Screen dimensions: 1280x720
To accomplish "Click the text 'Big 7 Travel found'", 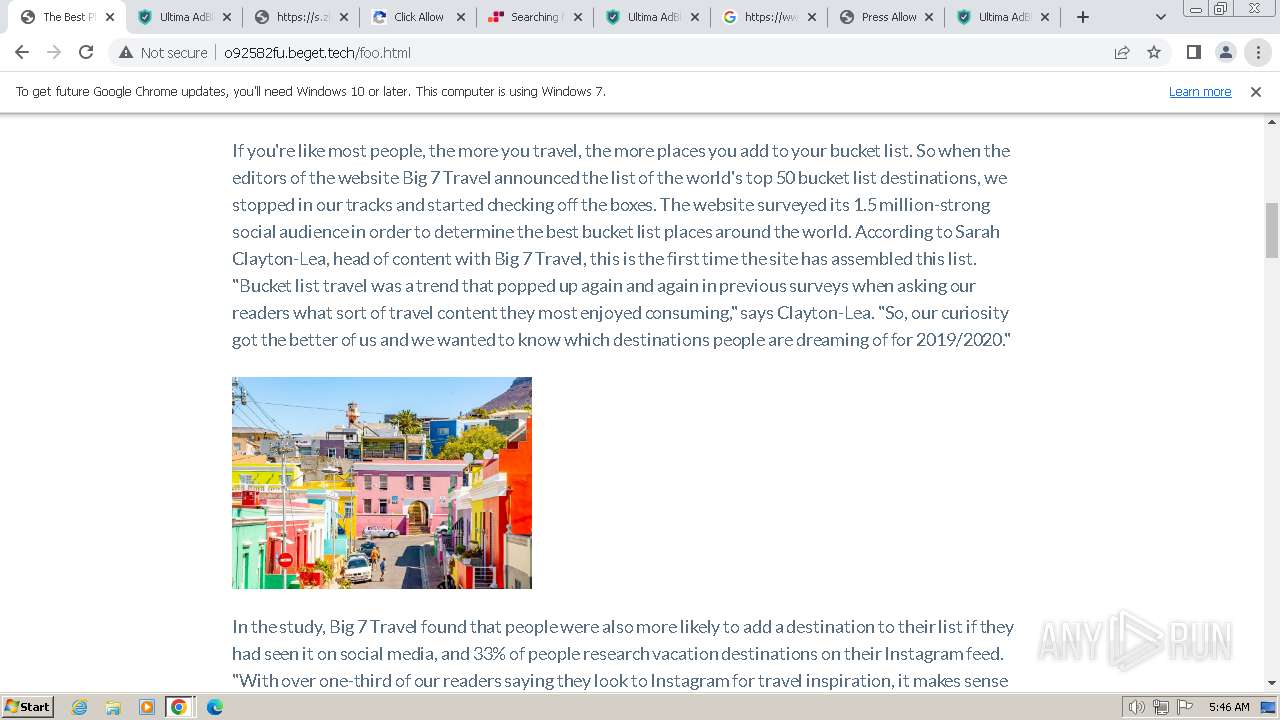I will coord(414,627).
